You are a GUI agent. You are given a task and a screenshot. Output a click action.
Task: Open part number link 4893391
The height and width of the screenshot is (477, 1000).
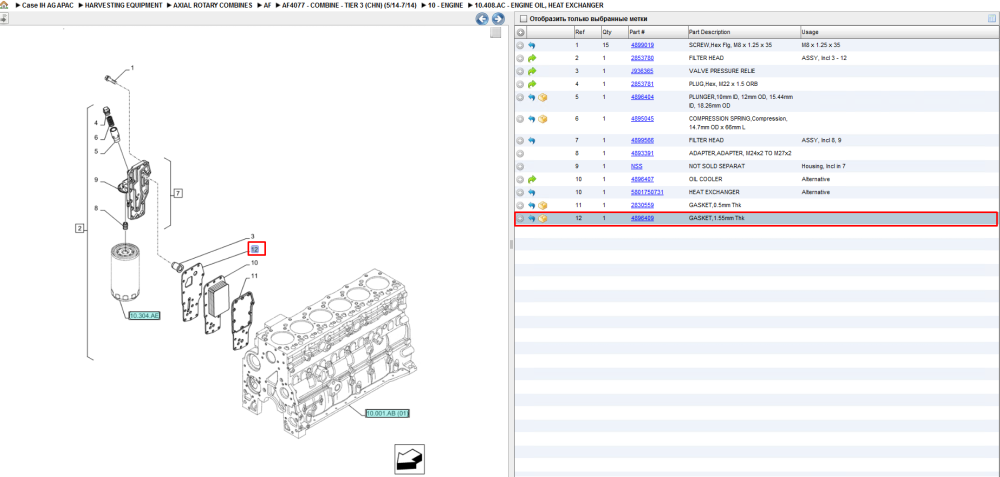click(642, 153)
